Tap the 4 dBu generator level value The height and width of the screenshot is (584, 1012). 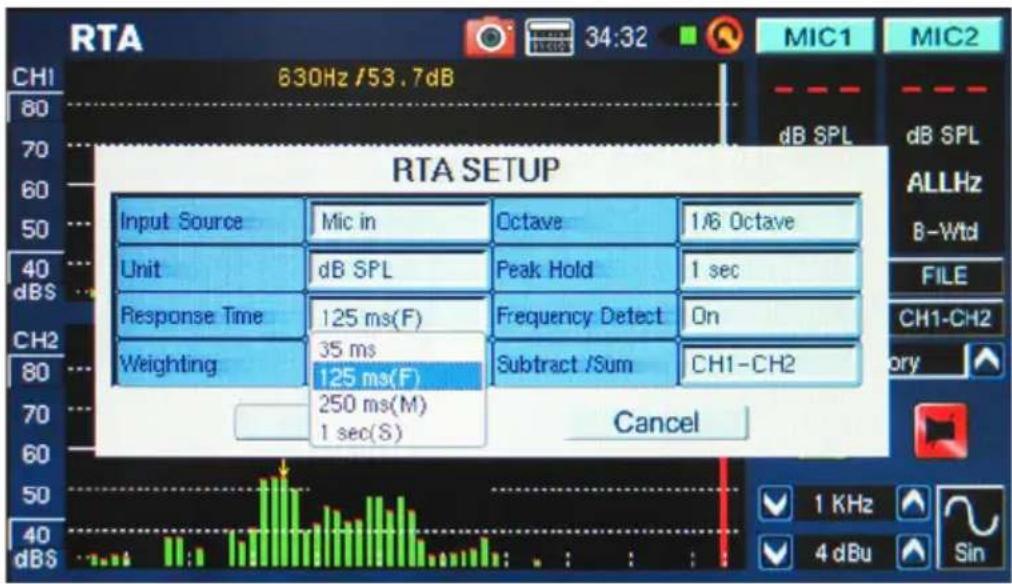click(x=843, y=554)
